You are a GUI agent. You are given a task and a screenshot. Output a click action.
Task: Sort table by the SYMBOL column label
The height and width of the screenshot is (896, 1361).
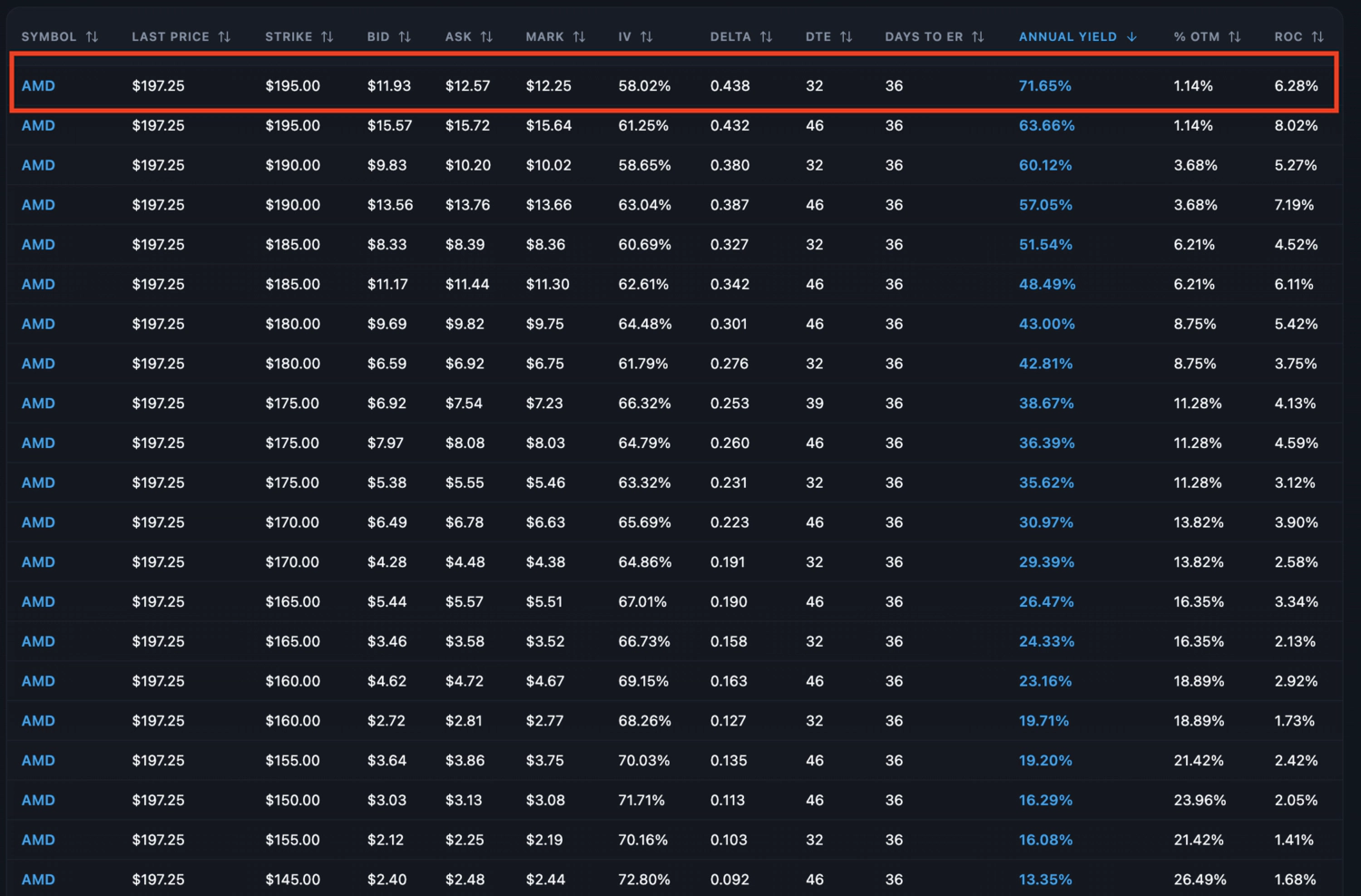pyautogui.click(x=49, y=37)
